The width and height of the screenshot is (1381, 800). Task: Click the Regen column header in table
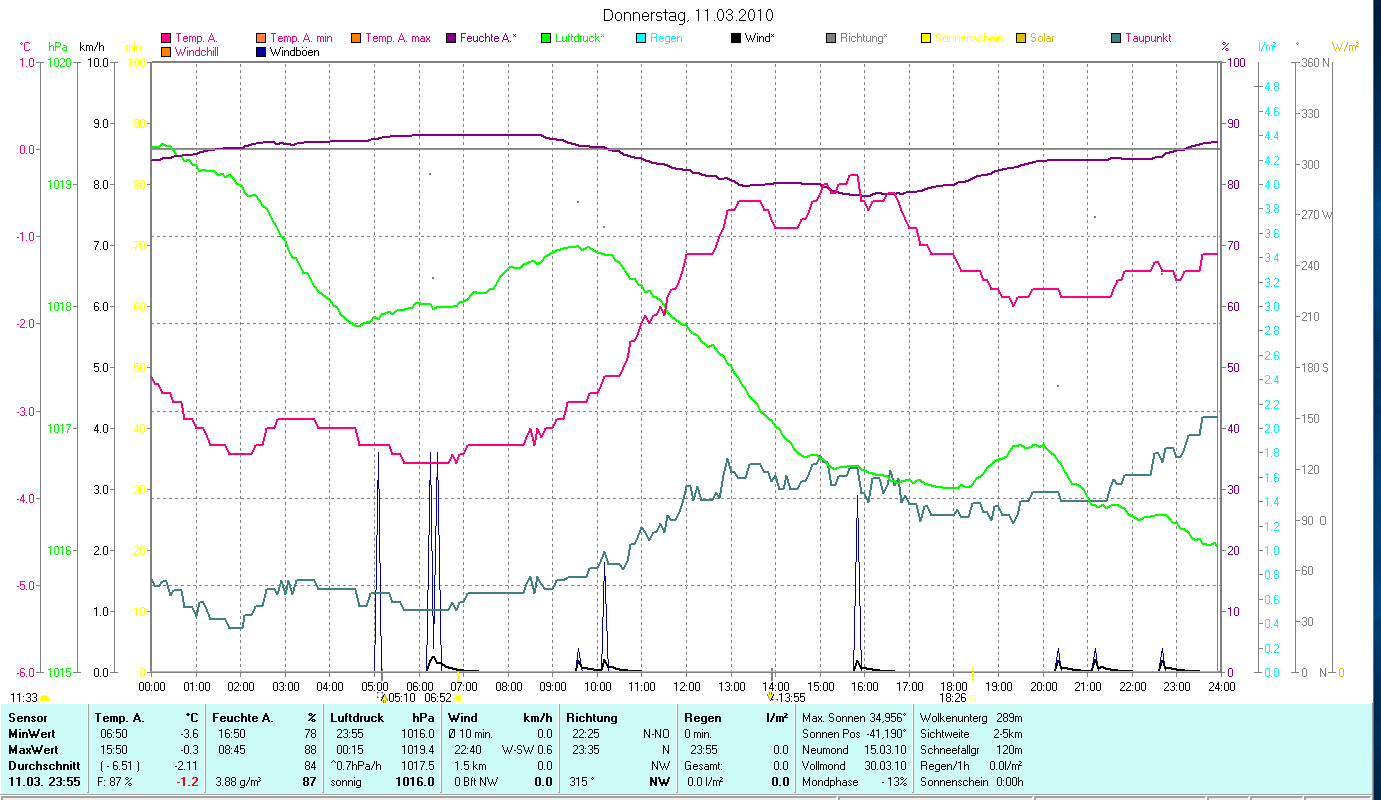pos(702,718)
